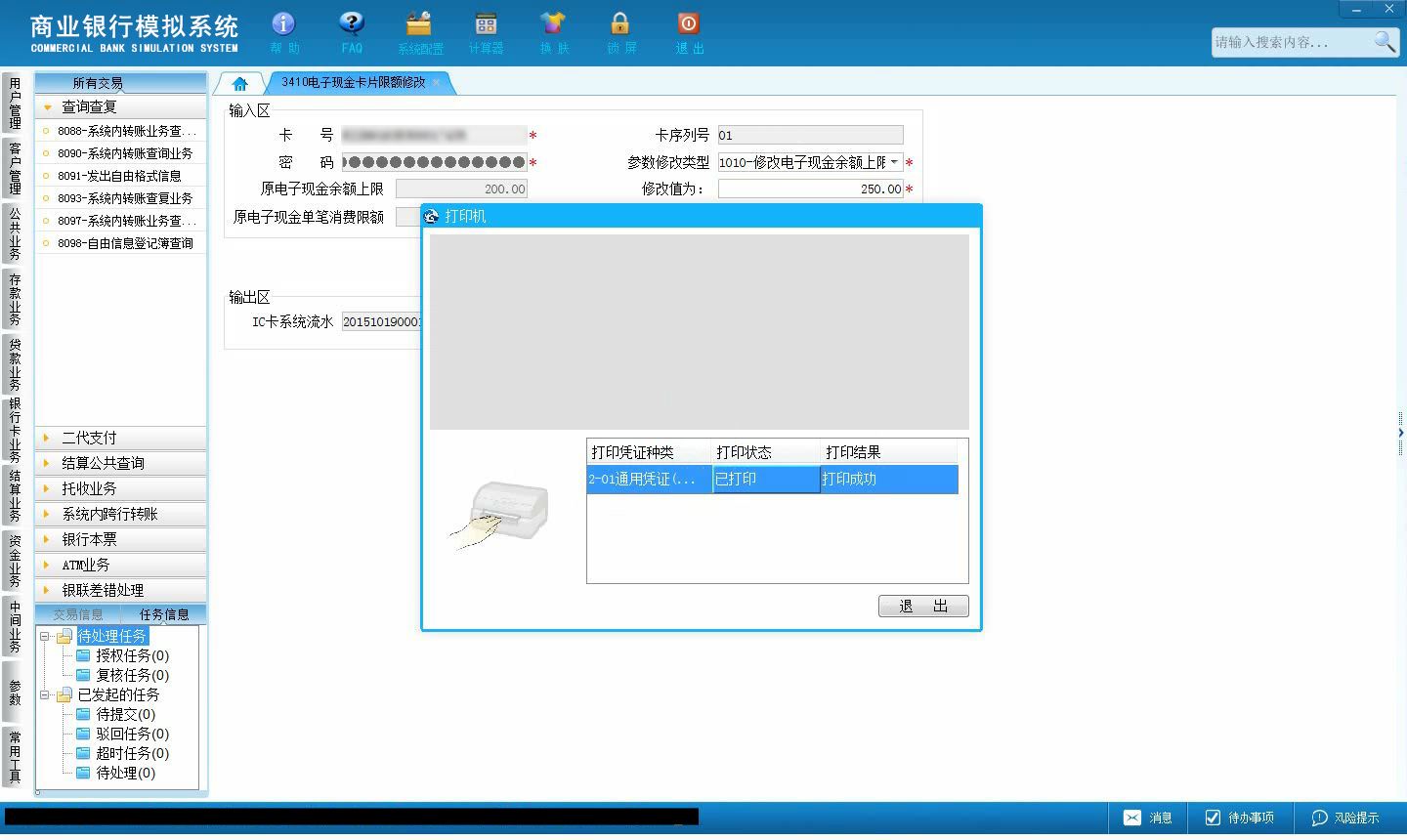Open 8091-发出自由格式信息
This screenshot has height=840, width=1407.
pyautogui.click(x=121, y=176)
